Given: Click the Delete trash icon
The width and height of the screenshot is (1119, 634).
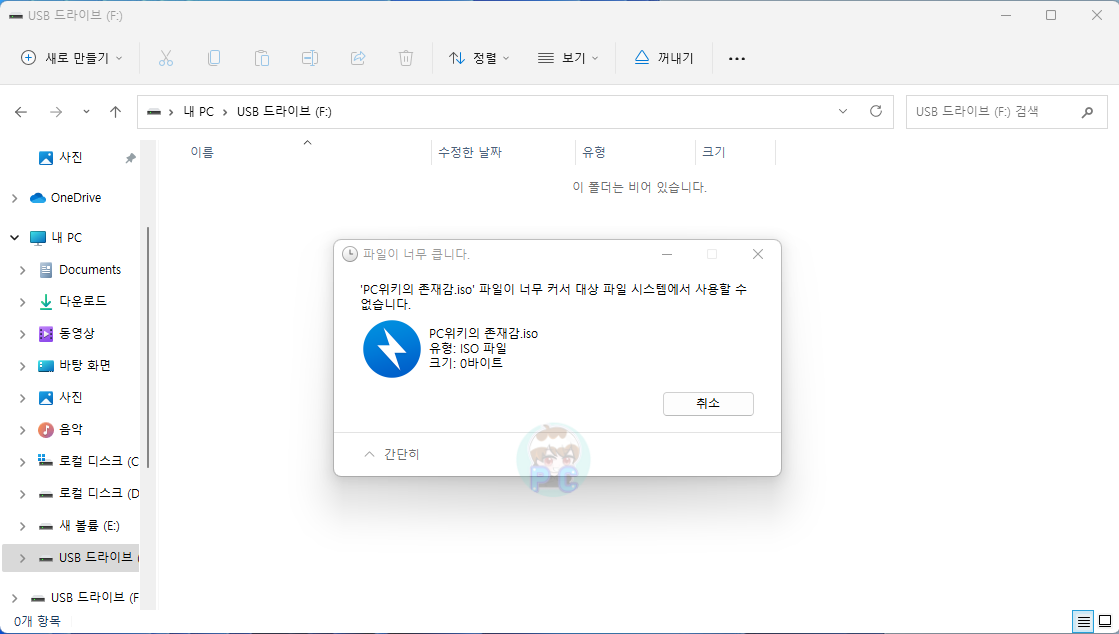Looking at the screenshot, I should (405, 59).
